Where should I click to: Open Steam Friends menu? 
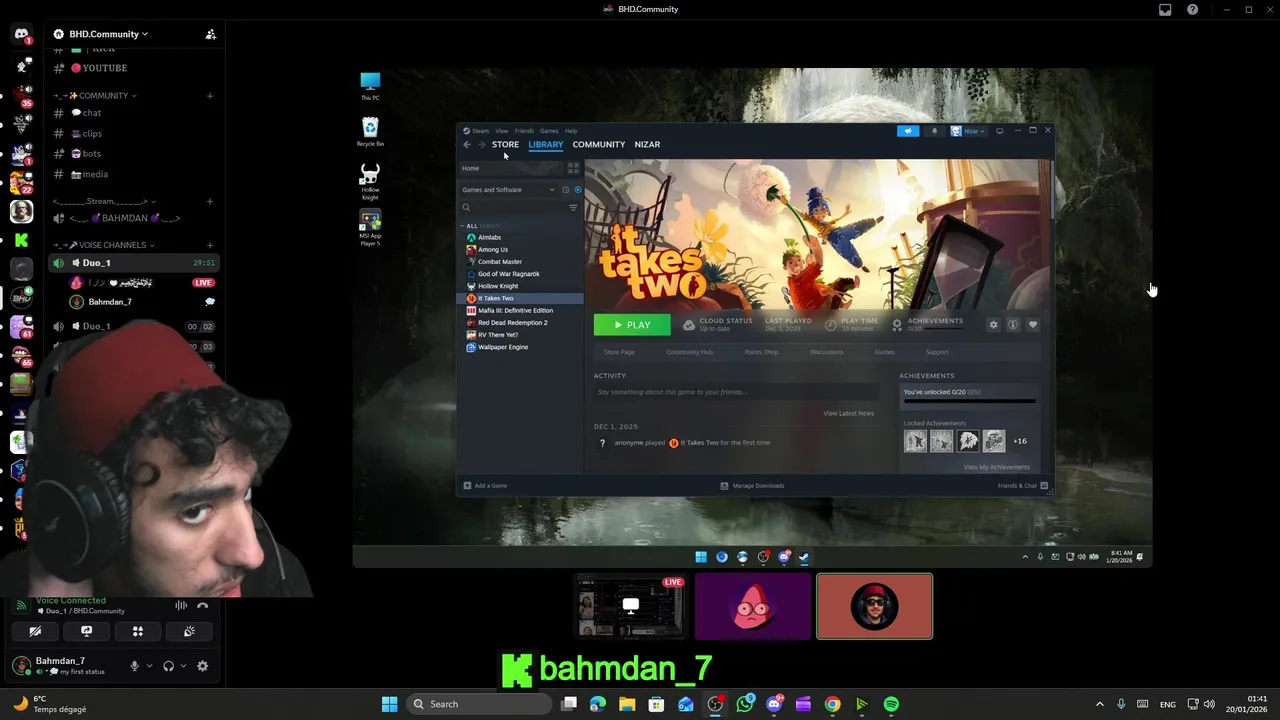pyautogui.click(x=524, y=131)
